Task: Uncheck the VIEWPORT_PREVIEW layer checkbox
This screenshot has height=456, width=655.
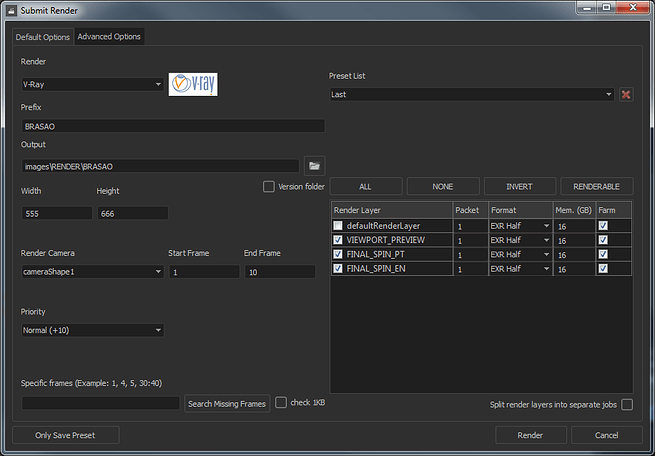Action: tap(339, 240)
